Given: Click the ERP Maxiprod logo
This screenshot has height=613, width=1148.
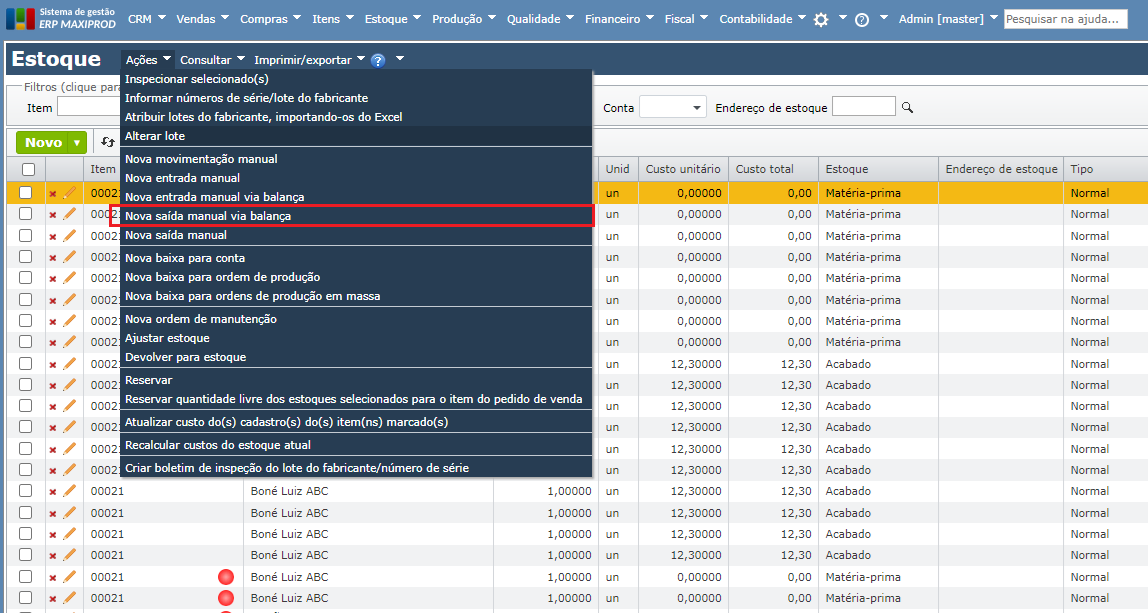Looking at the screenshot, I should [x=19, y=18].
